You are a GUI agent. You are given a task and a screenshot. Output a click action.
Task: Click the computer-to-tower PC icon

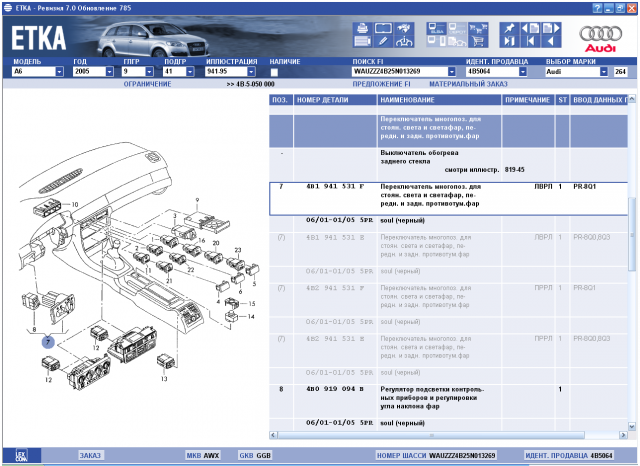[x=437, y=41]
